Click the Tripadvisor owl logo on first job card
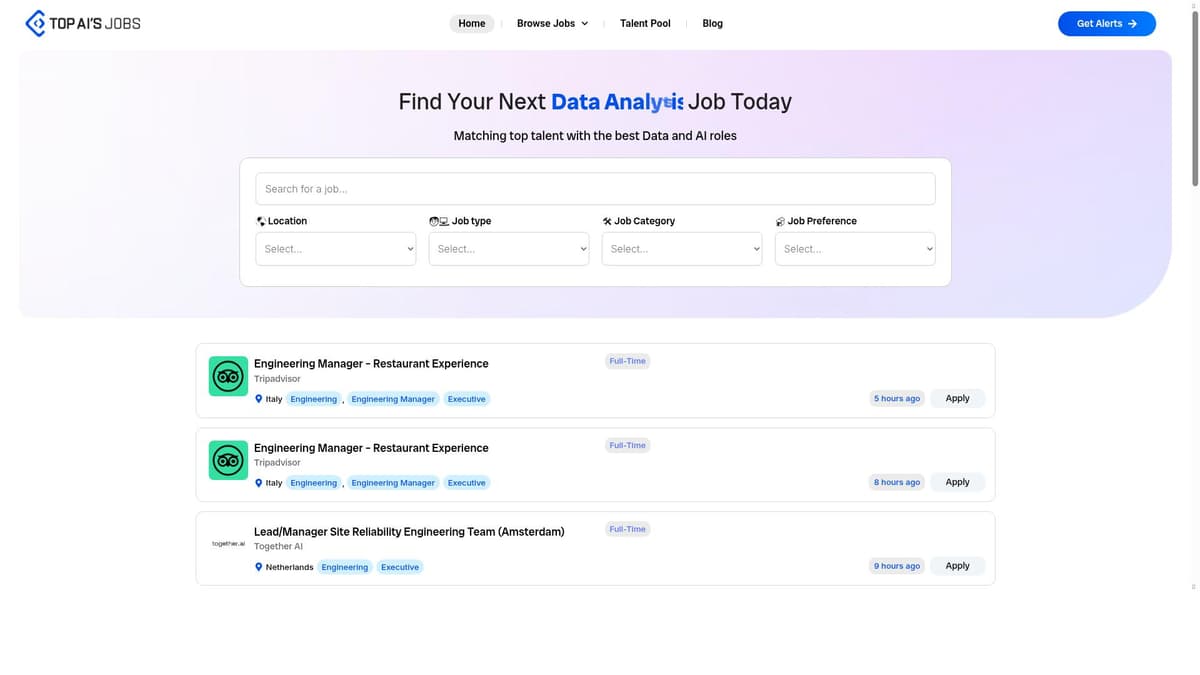The image size is (1200, 675). click(x=228, y=375)
